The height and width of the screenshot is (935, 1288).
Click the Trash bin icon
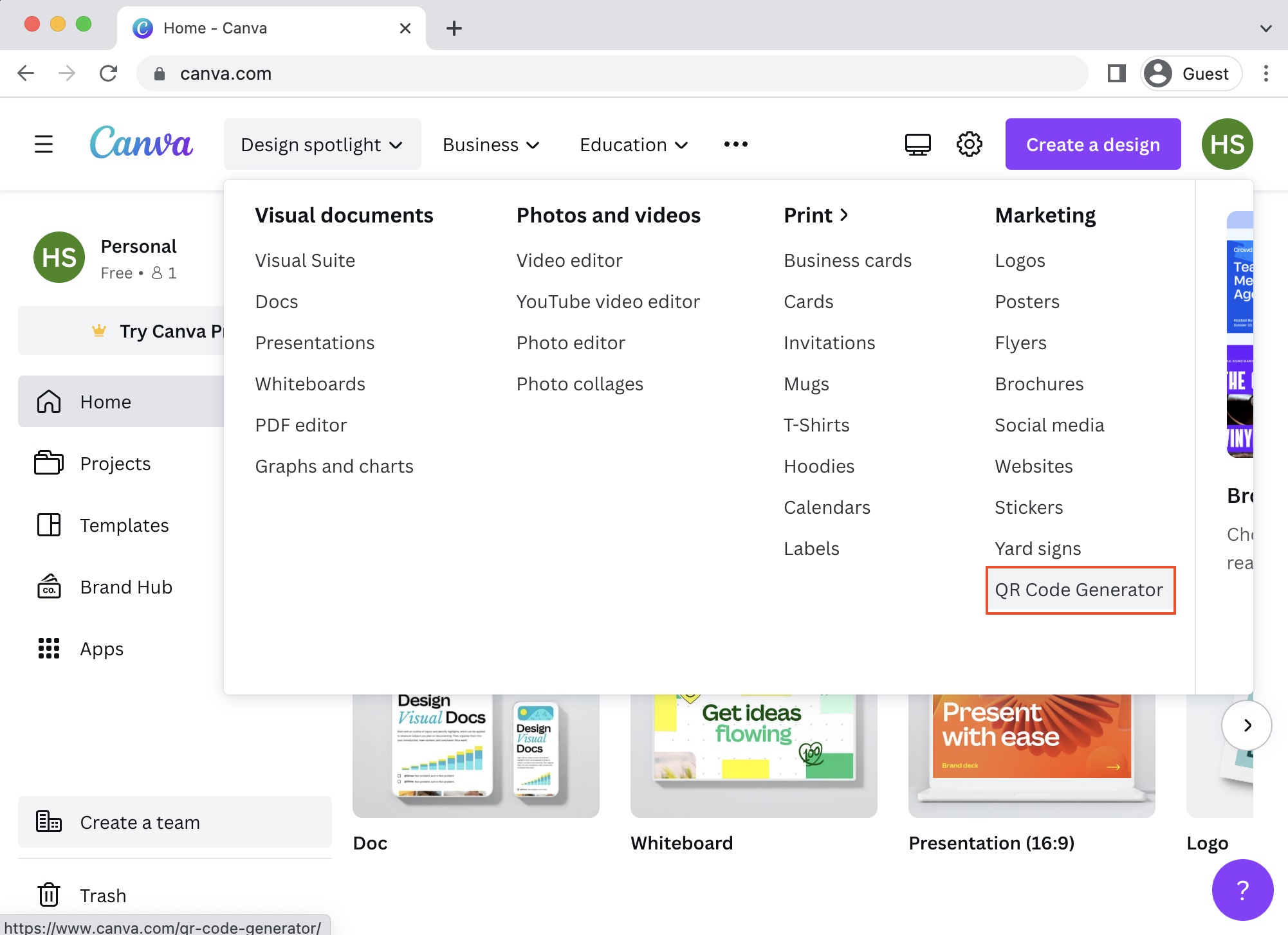[x=49, y=895]
